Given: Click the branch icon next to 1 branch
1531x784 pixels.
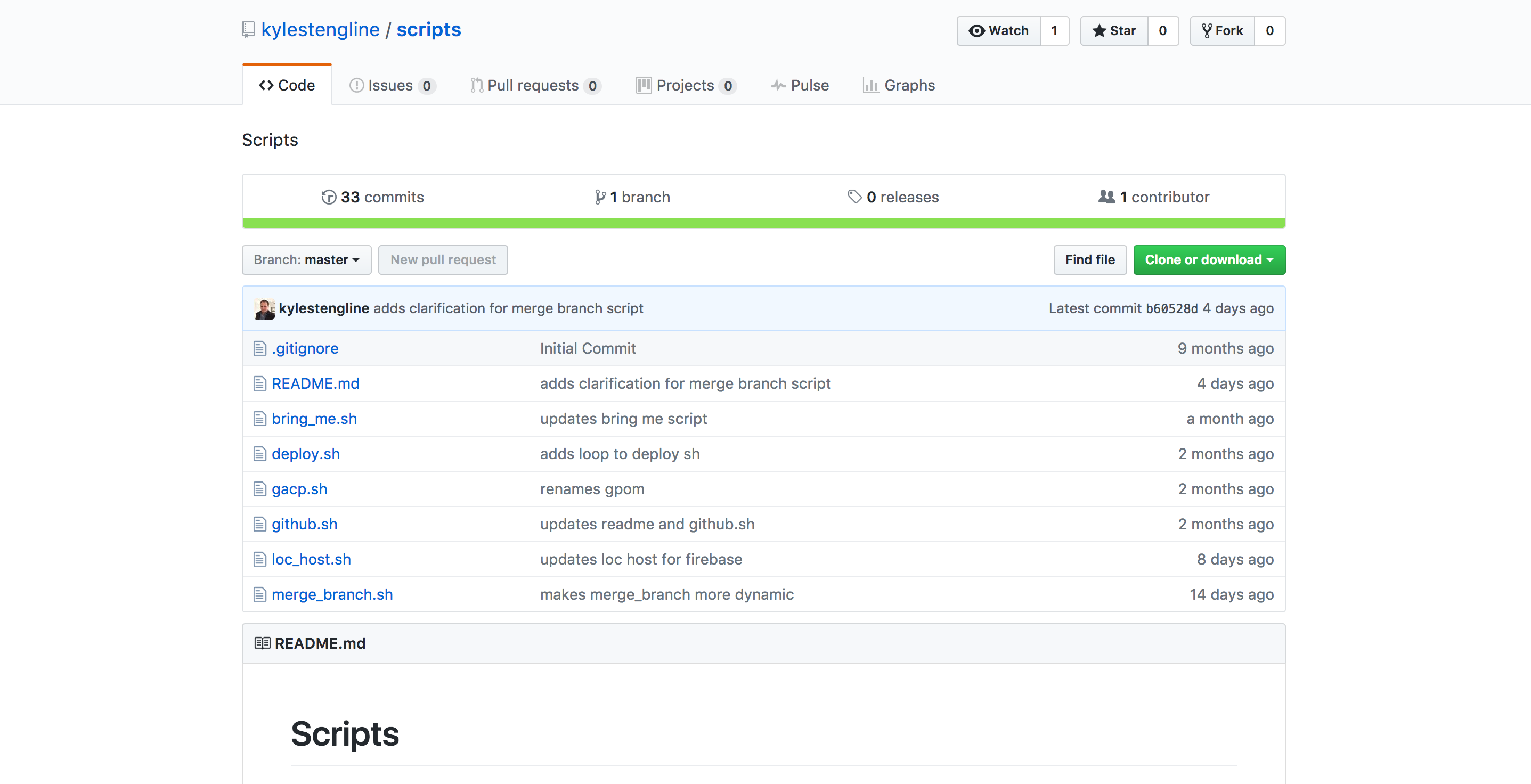Looking at the screenshot, I should (600, 198).
